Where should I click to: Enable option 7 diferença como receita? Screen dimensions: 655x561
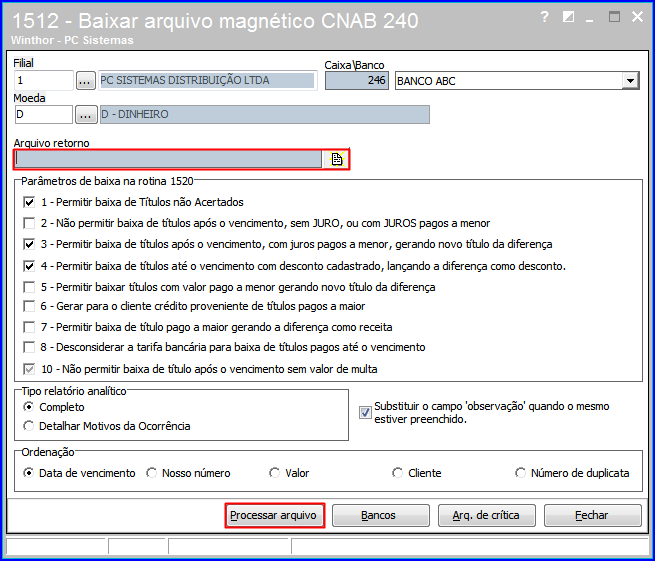pyautogui.click(x=29, y=327)
